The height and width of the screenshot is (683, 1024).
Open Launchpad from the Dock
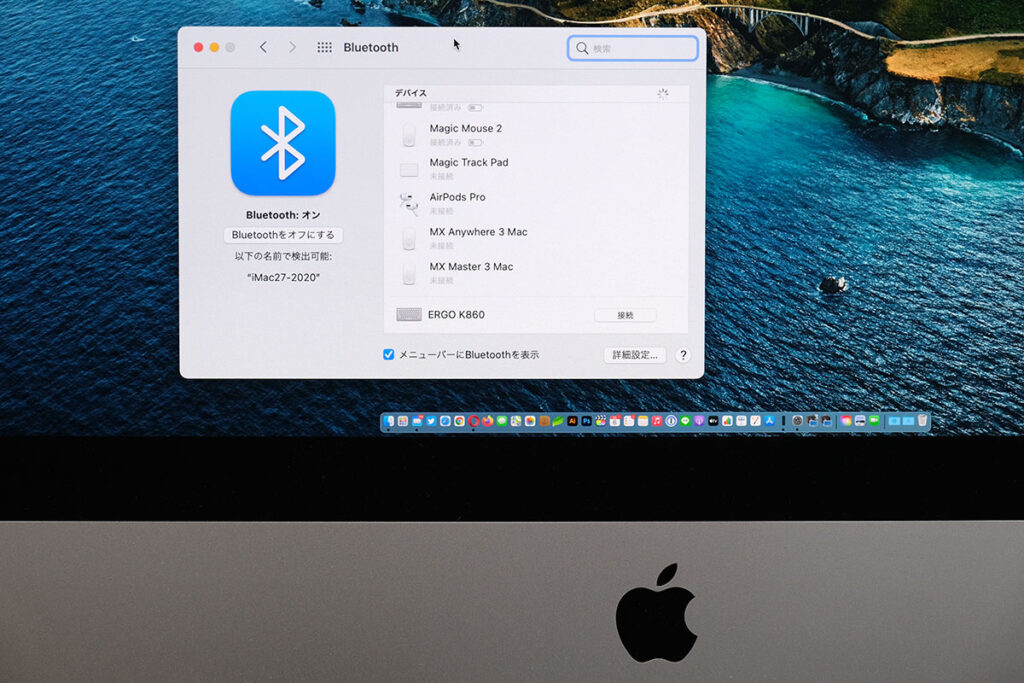click(x=403, y=421)
